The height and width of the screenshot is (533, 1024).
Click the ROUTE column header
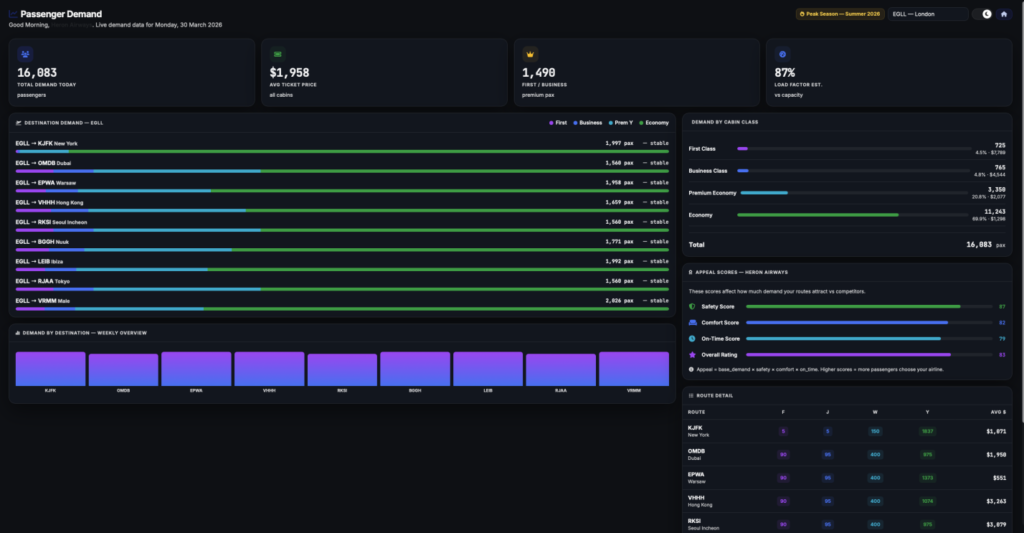(x=697, y=411)
